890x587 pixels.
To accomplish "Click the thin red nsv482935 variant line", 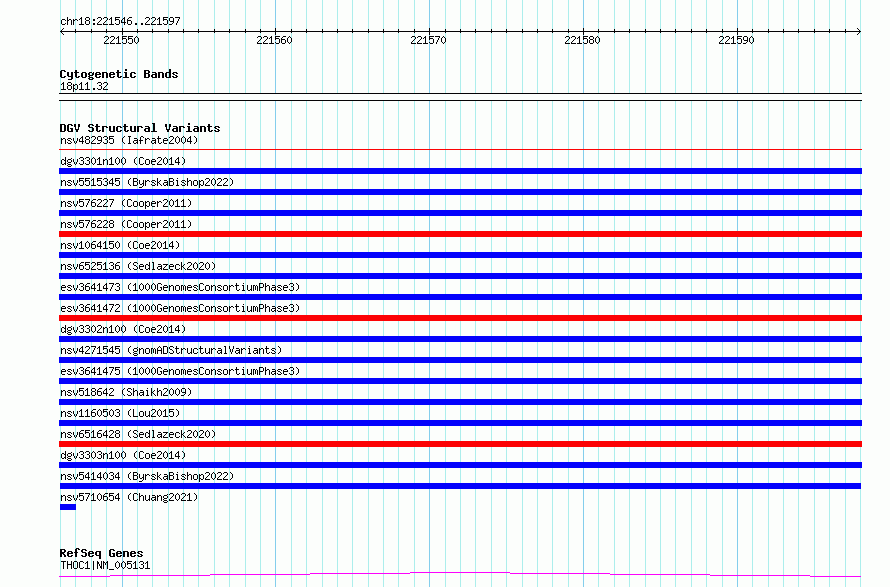I will click(460, 150).
